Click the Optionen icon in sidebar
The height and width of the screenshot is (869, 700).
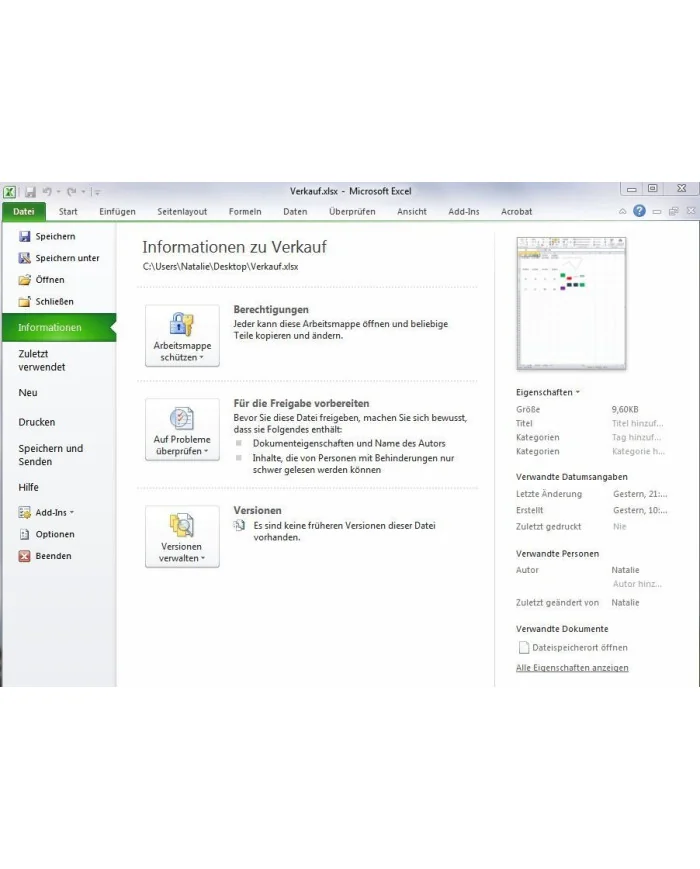(24, 534)
